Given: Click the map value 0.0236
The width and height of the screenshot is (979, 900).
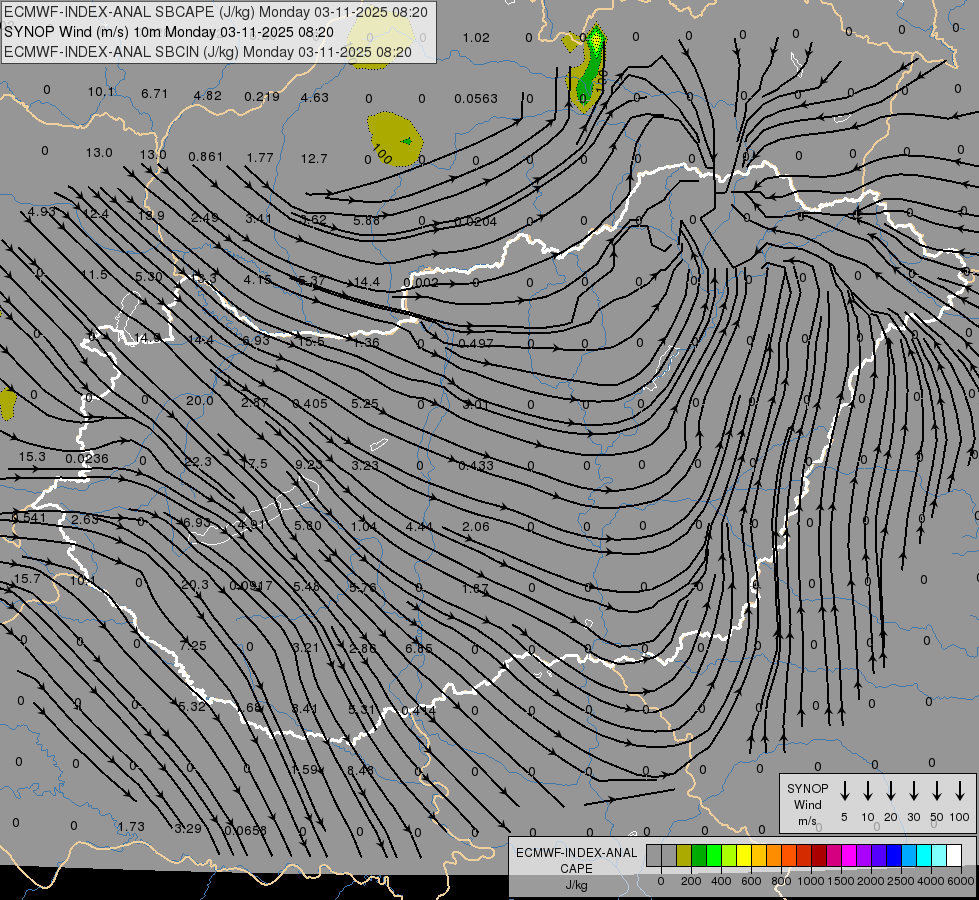Looking at the screenshot, I should pos(87,458).
